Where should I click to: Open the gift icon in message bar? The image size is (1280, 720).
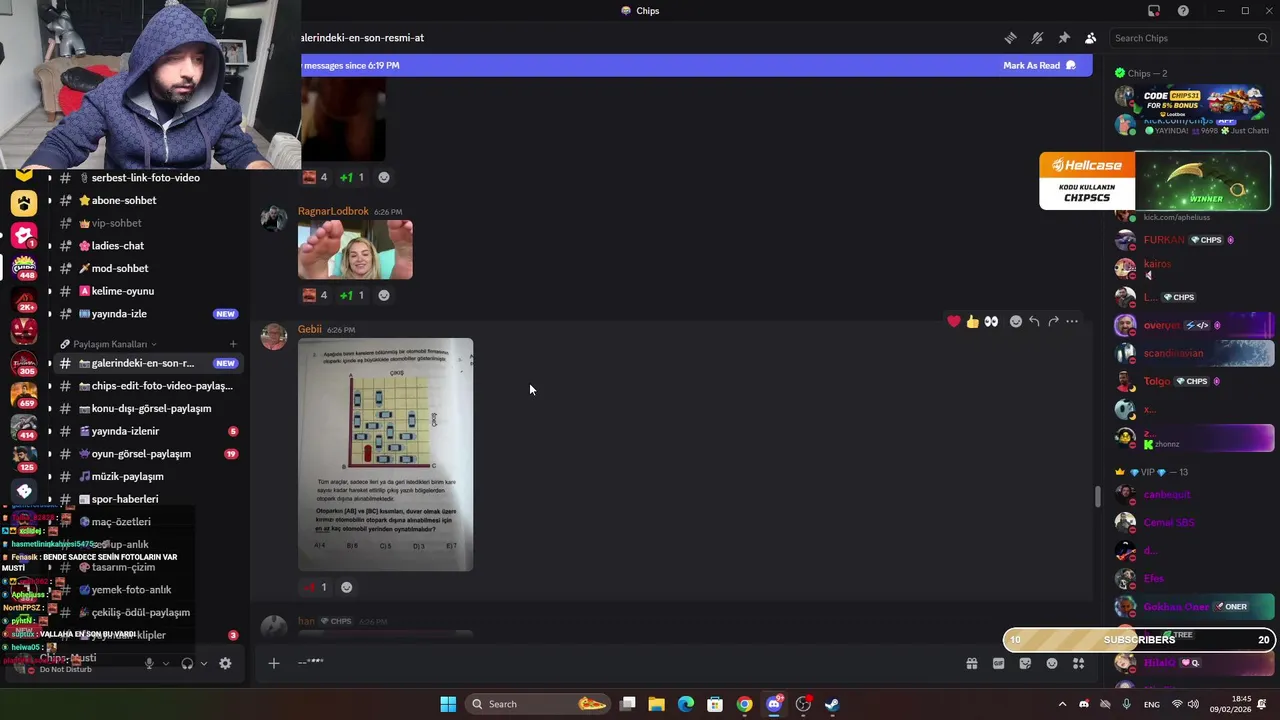coord(972,663)
